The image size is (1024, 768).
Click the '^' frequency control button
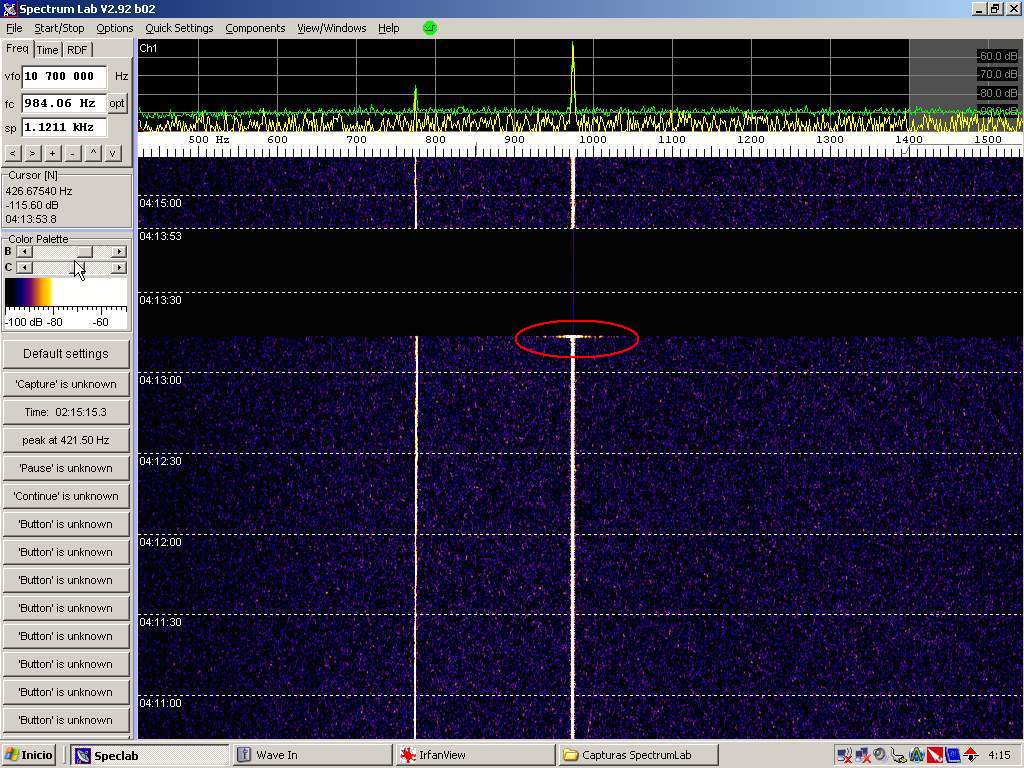coord(93,153)
